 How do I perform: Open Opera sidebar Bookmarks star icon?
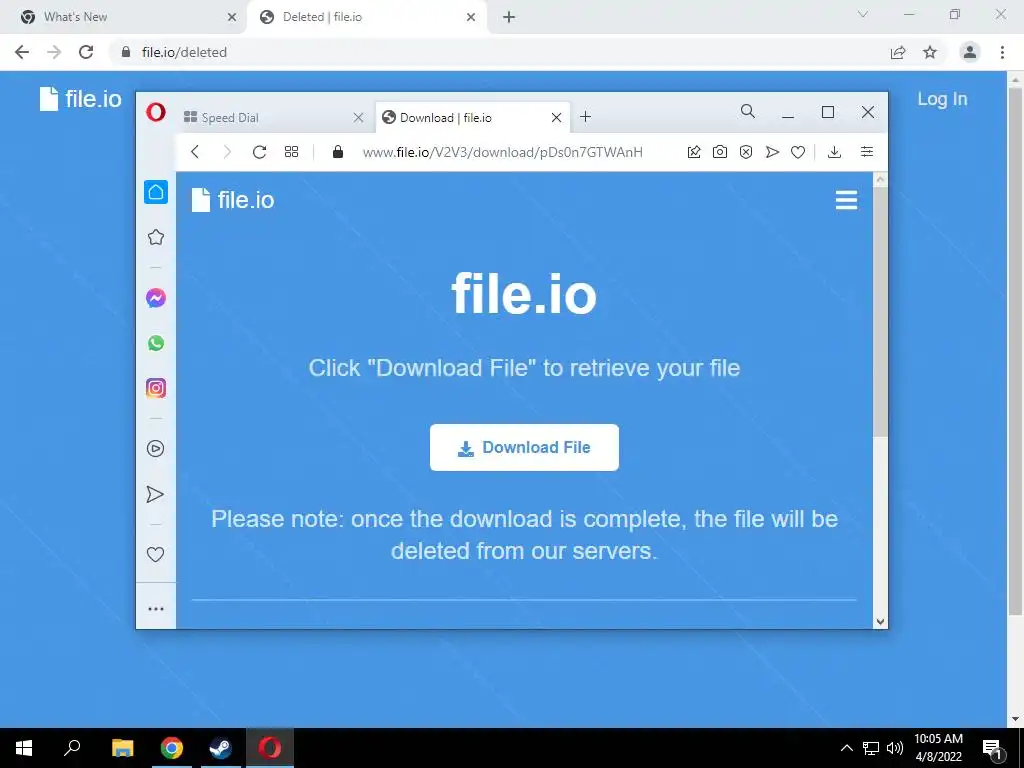(155, 237)
